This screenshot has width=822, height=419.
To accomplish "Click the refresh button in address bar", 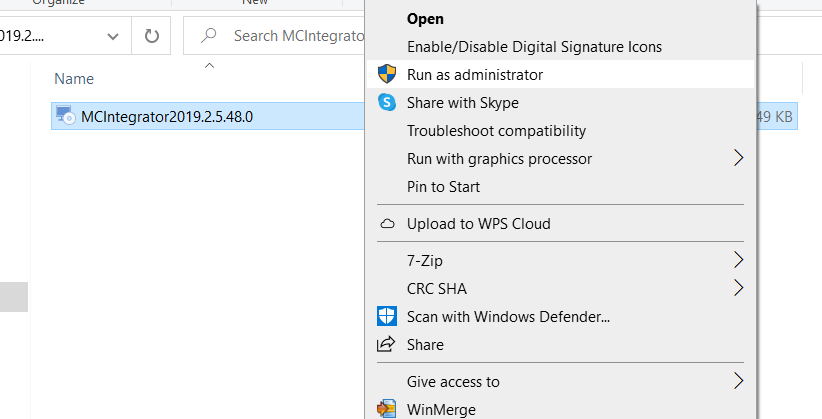I will pos(152,36).
